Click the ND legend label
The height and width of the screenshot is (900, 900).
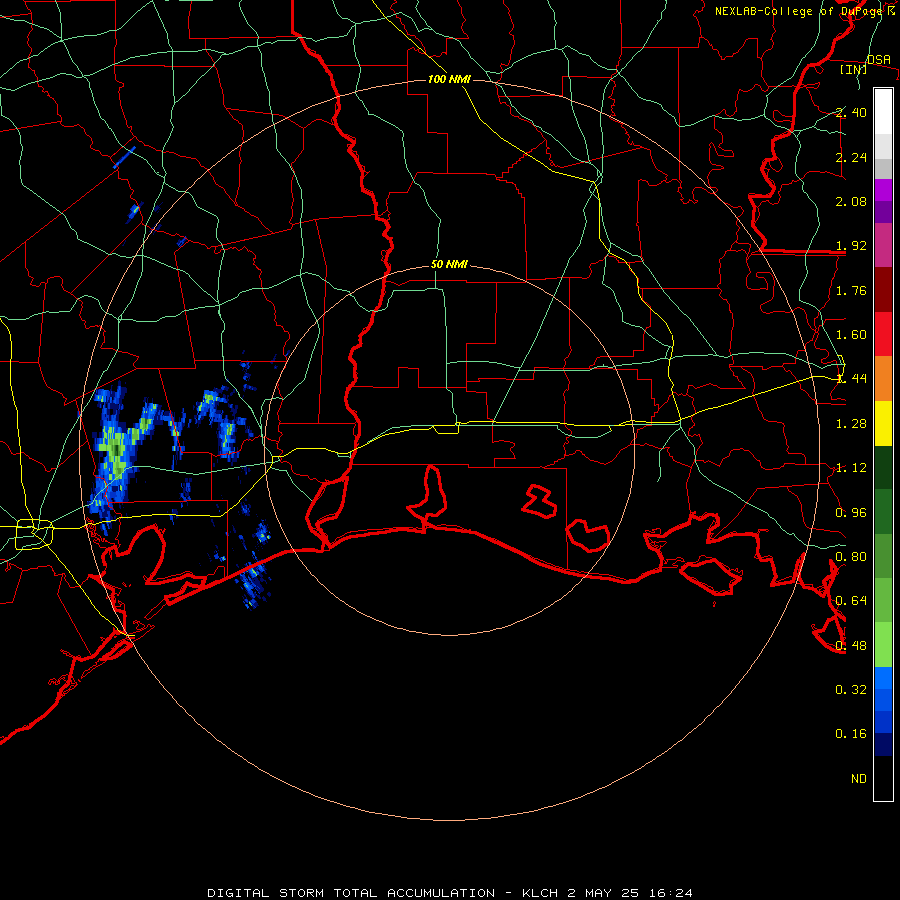pyautogui.click(x=859, y=779)
